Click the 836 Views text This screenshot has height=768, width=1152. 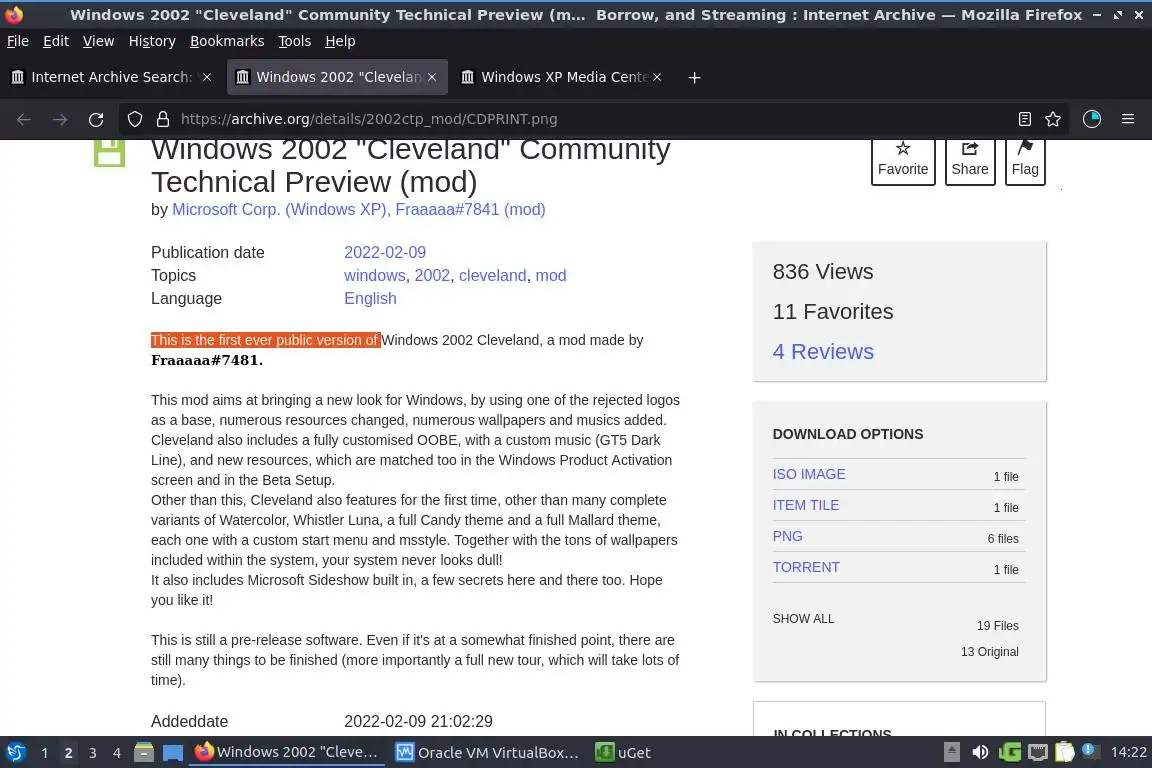[823, 272]
